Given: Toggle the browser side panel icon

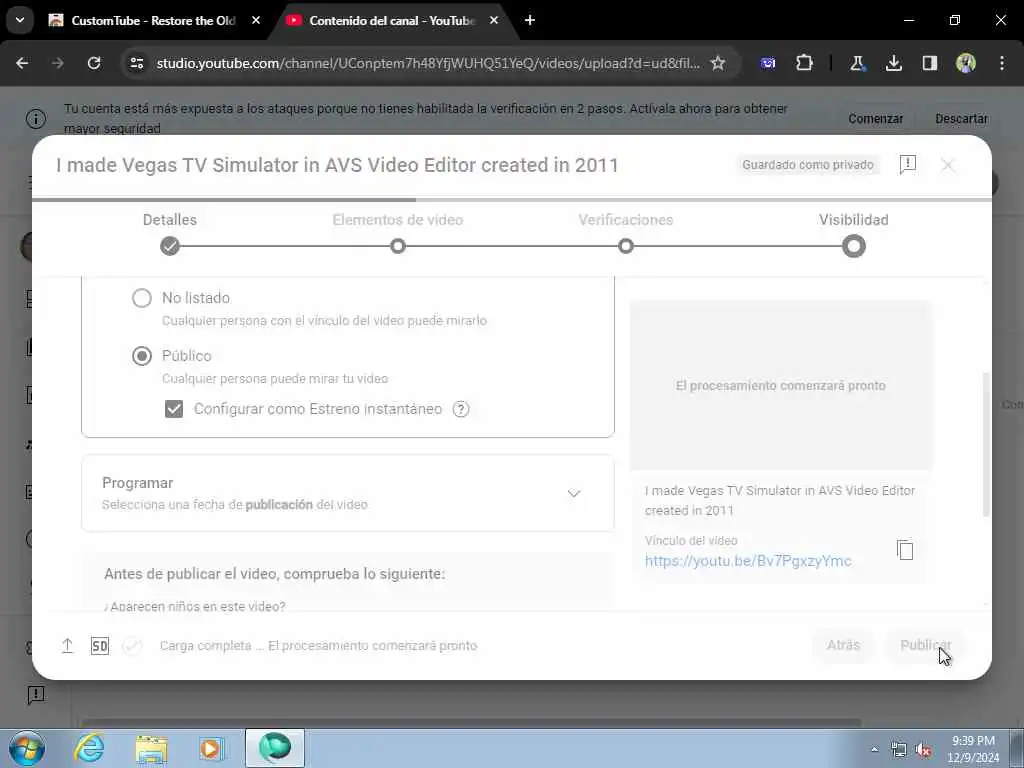Looking at the screenshot, I should pos(929,63).
